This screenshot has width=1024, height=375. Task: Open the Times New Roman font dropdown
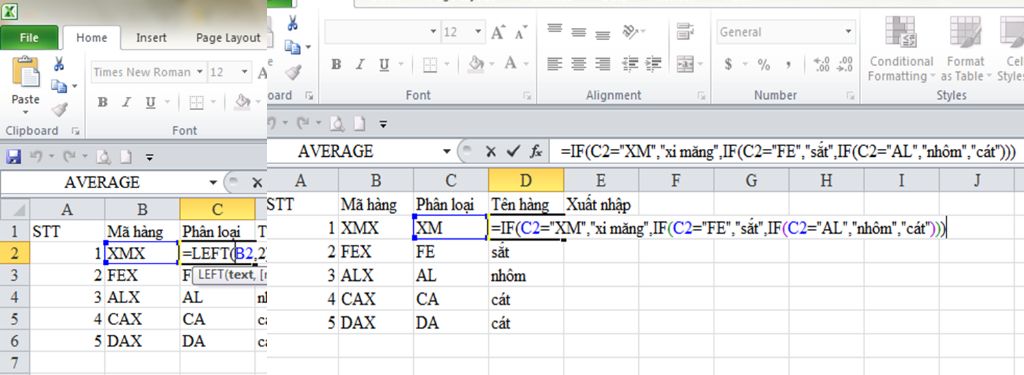pyautogui.click(x=200, y=72)
